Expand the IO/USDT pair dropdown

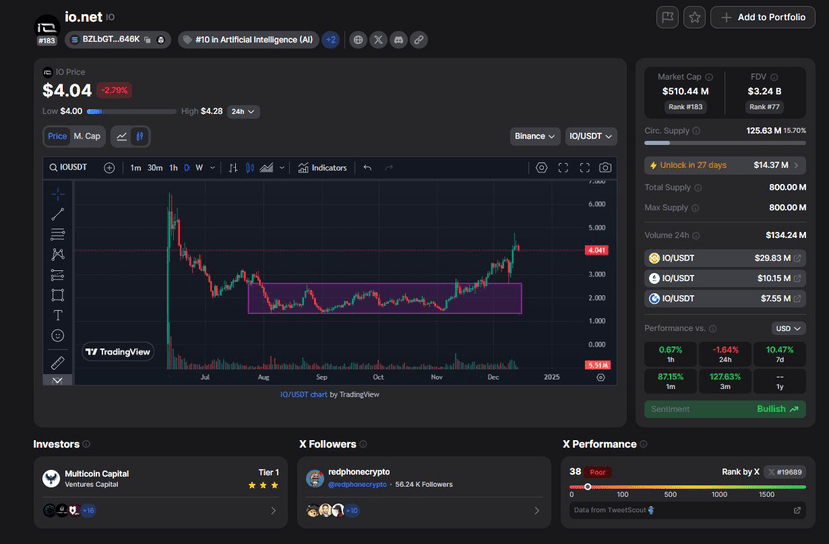(590, 136)
